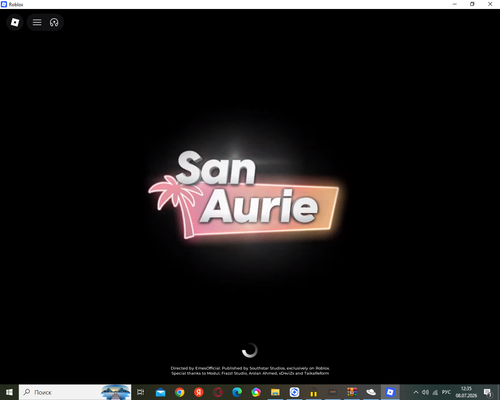Screen dimensions: 500x400
Task: Open the dark dash icon app on the taskbar
Action: coord(333,392)
